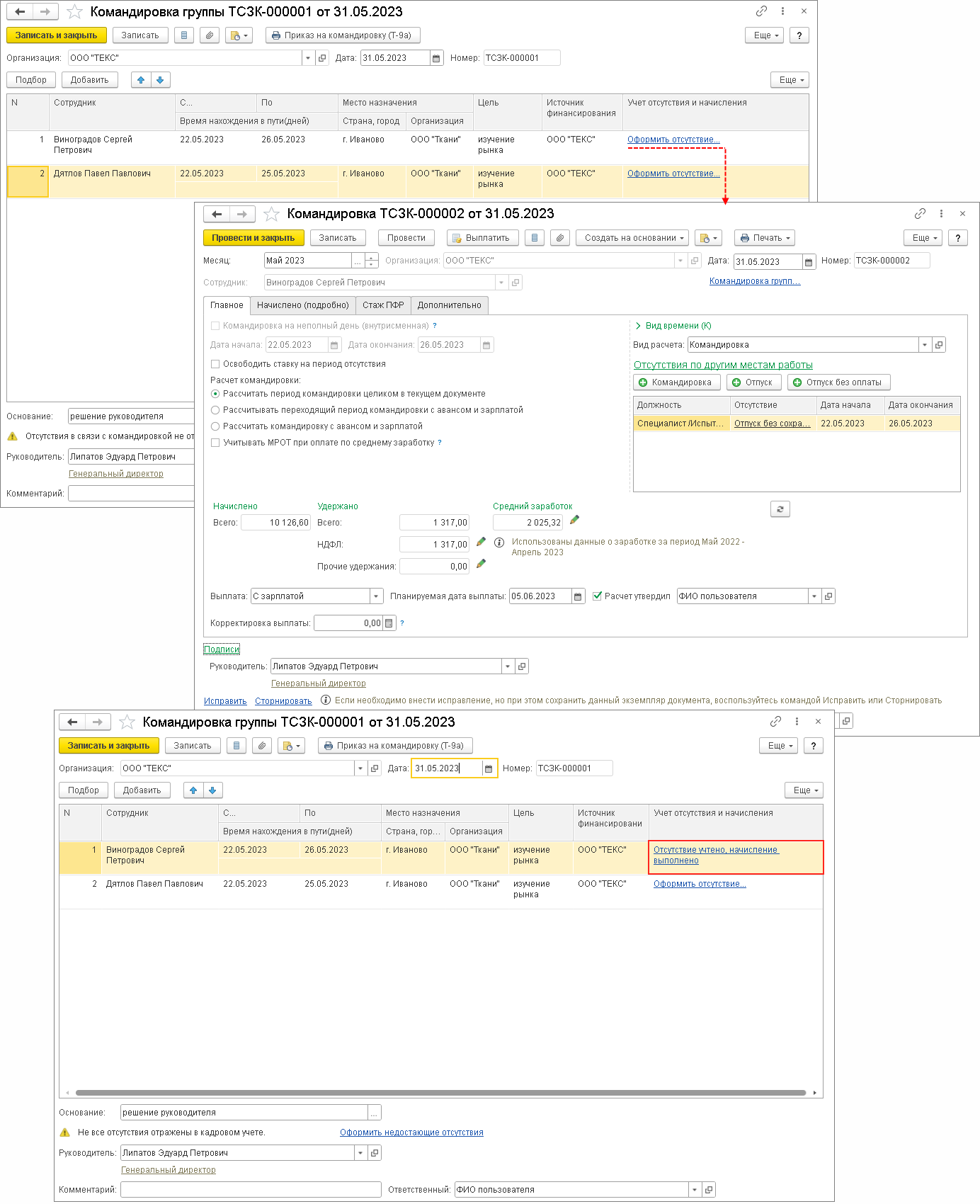Expand Создать на основании dropdown

tap(632, 238)
